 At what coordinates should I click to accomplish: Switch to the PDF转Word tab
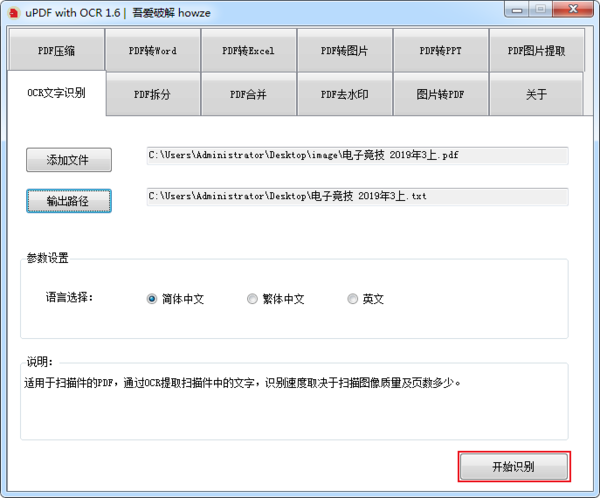pyautogui.click(x=153, y=50)
